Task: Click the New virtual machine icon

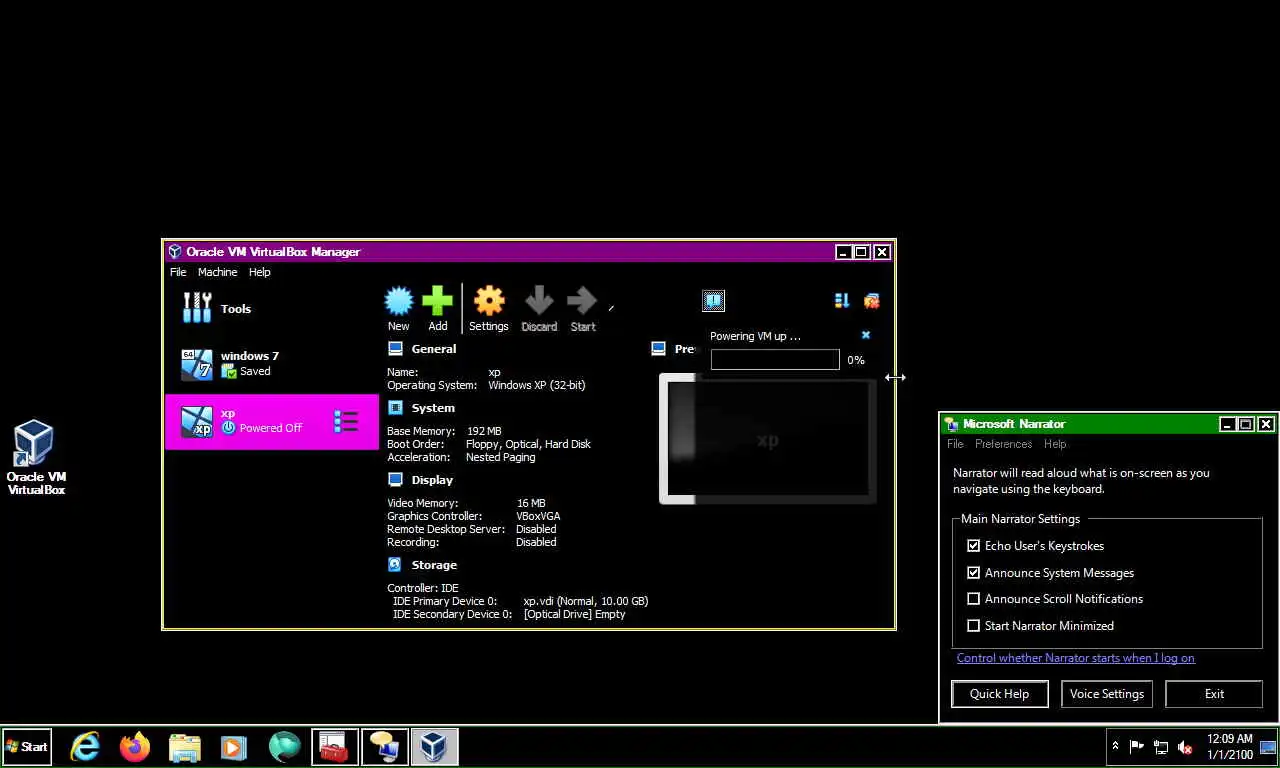Action: (x=399, y=301)
